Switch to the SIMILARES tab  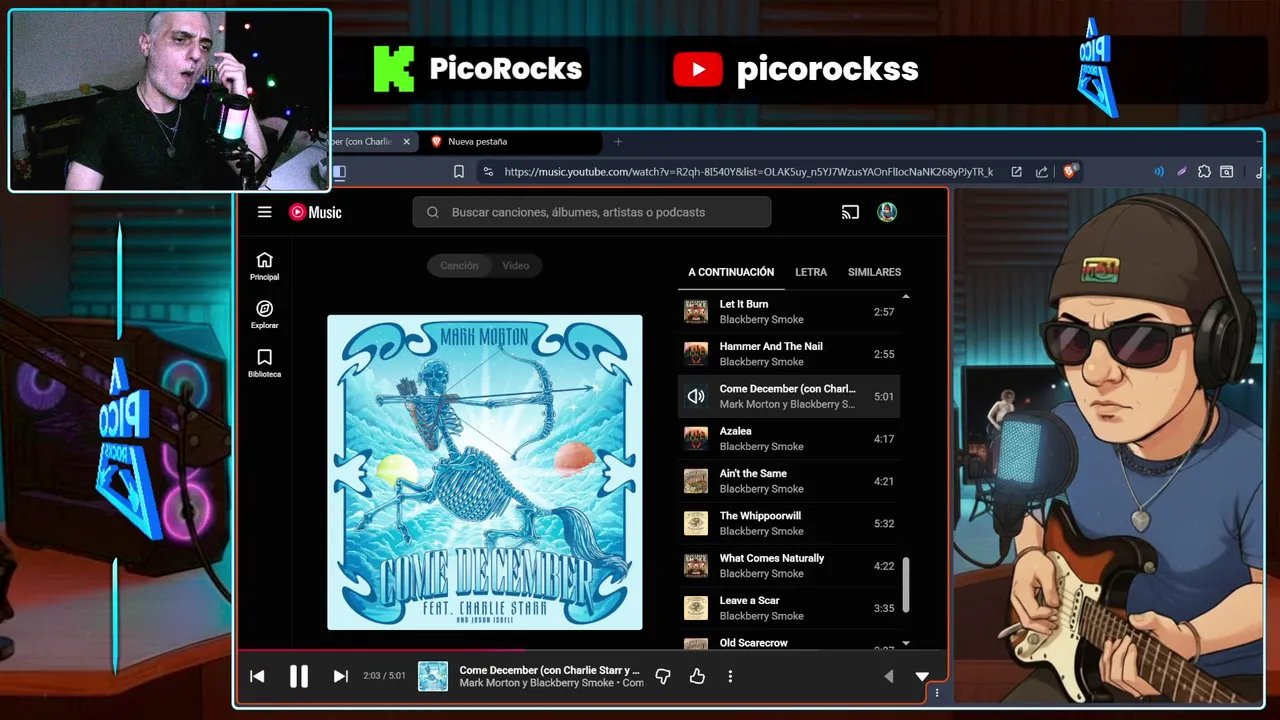coord(874,272)
